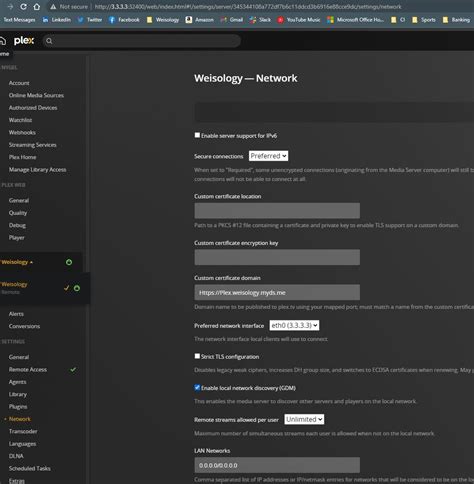Open the Text Messages bookmark

(x=19, y=20)
